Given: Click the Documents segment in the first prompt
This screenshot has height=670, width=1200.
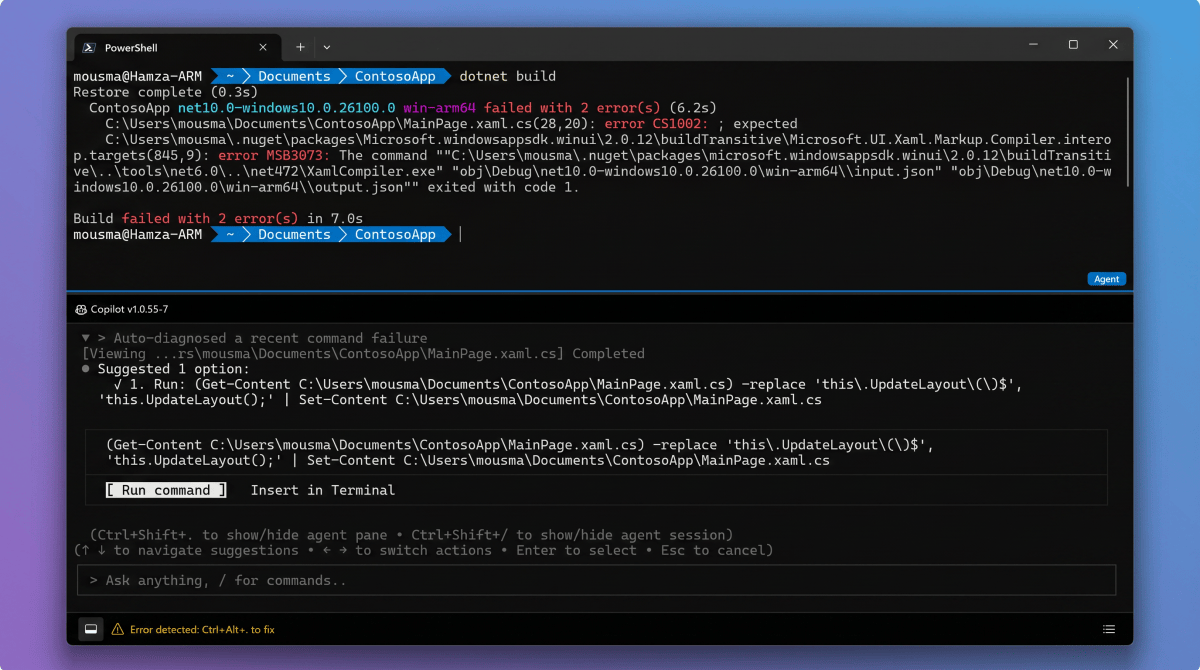Looking at the screenshot, I should click(294, 76).
